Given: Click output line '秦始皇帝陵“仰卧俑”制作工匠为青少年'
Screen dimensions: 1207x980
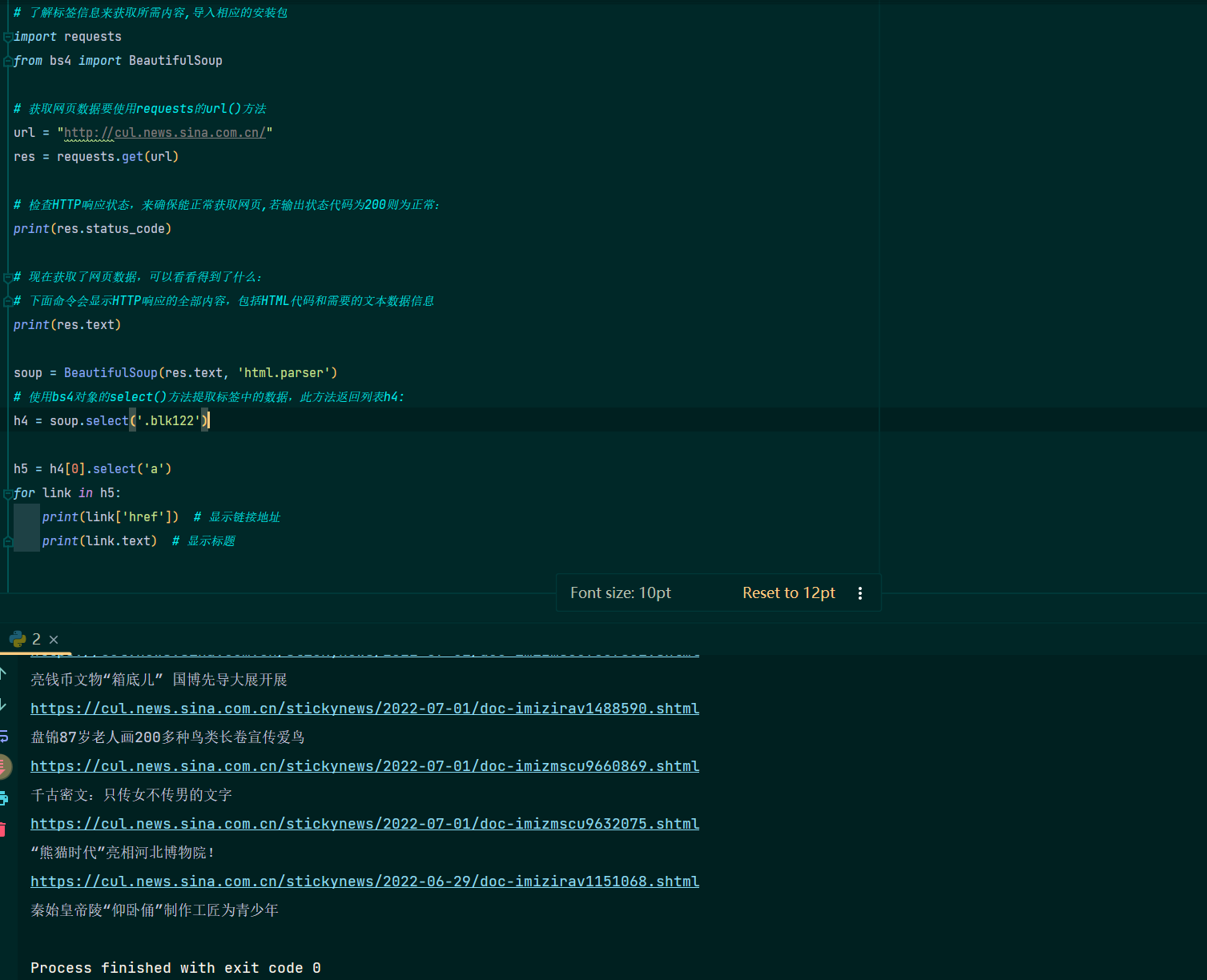Looking at the screenshot, I should click(155, 910).
